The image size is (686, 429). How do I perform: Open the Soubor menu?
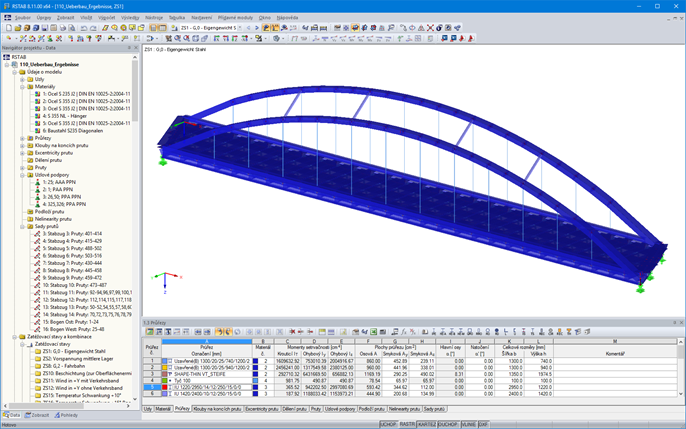click(23, 18)
